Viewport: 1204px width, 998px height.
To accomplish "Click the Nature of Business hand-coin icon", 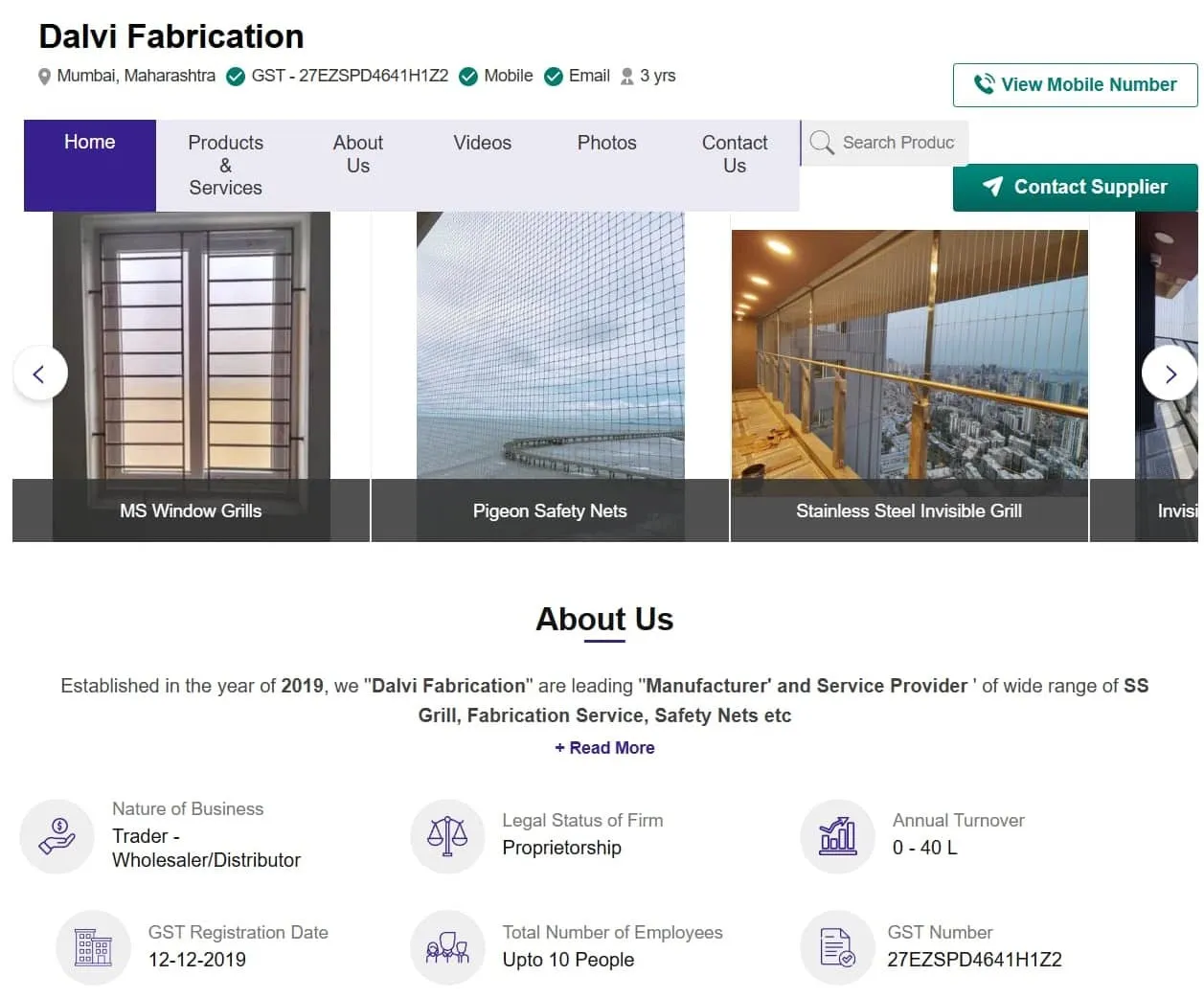I will (57, 836).
